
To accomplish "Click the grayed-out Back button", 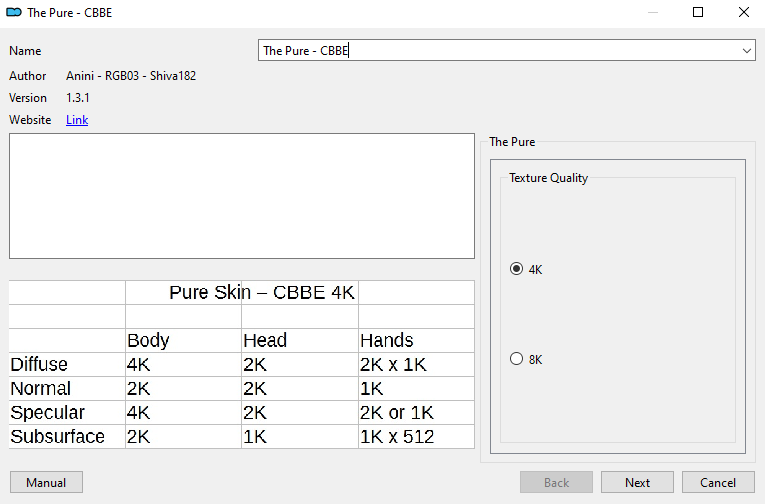I will [x=556, y=483].
